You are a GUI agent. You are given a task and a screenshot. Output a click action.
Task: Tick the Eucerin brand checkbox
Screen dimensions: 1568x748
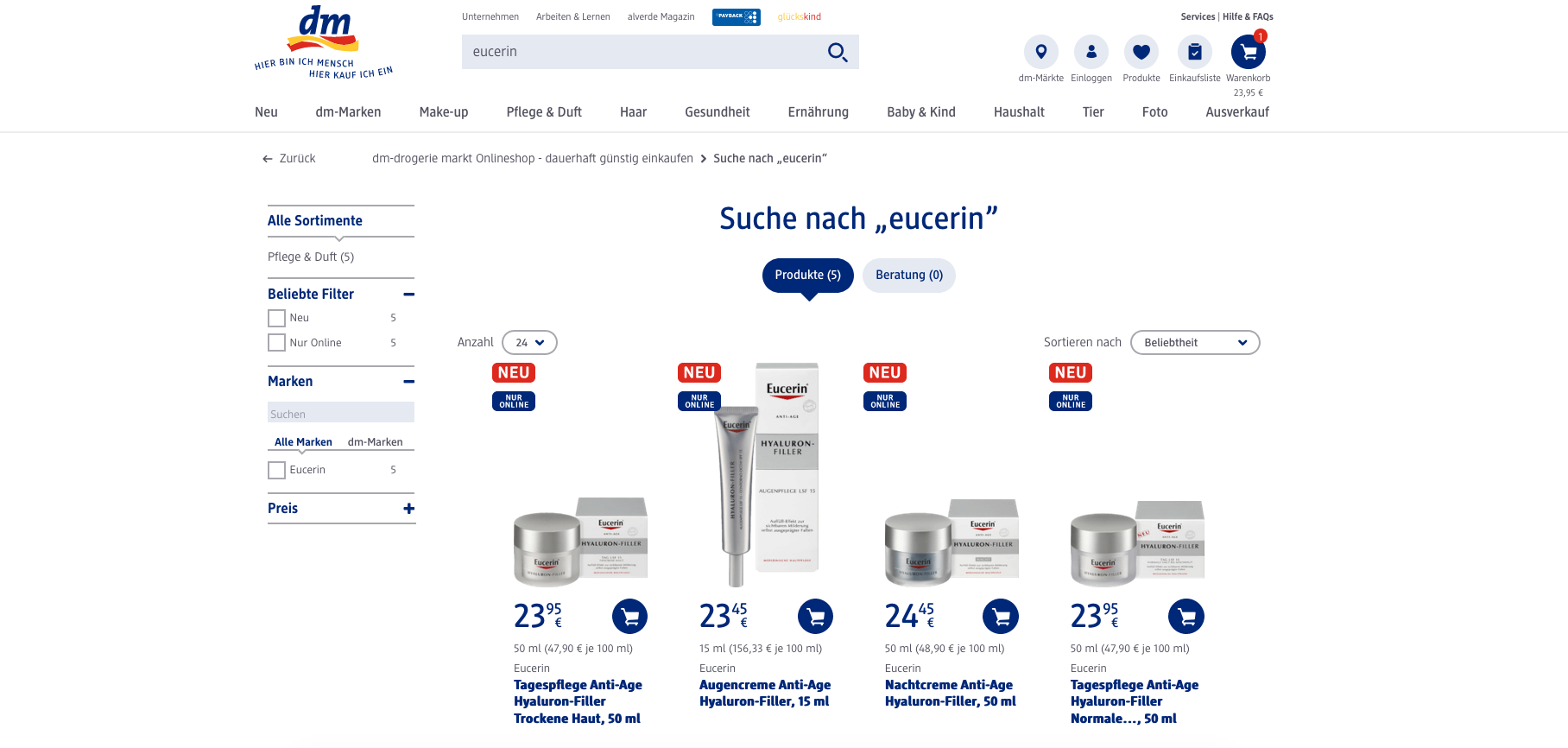(x=276, y=471)
